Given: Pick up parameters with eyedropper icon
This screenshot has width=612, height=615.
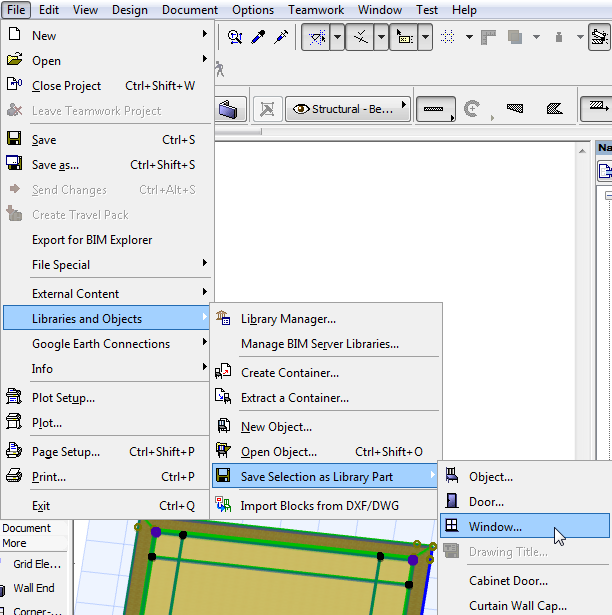Looking at the screenshot, I should pyautogui.click(x=258, y=37).
